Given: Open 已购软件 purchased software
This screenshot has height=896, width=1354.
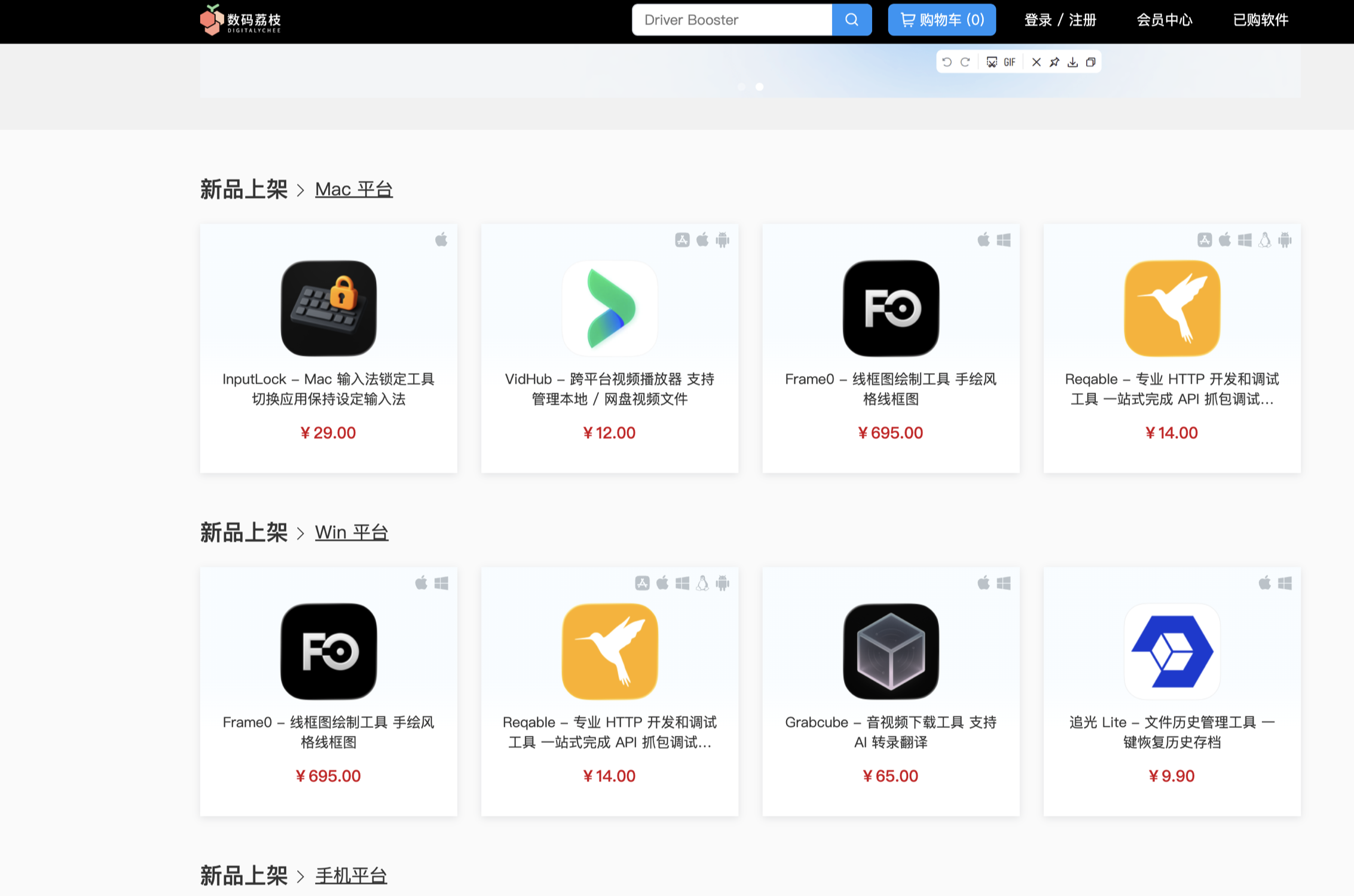Looking at the screenshot, I should point(1260,20).
